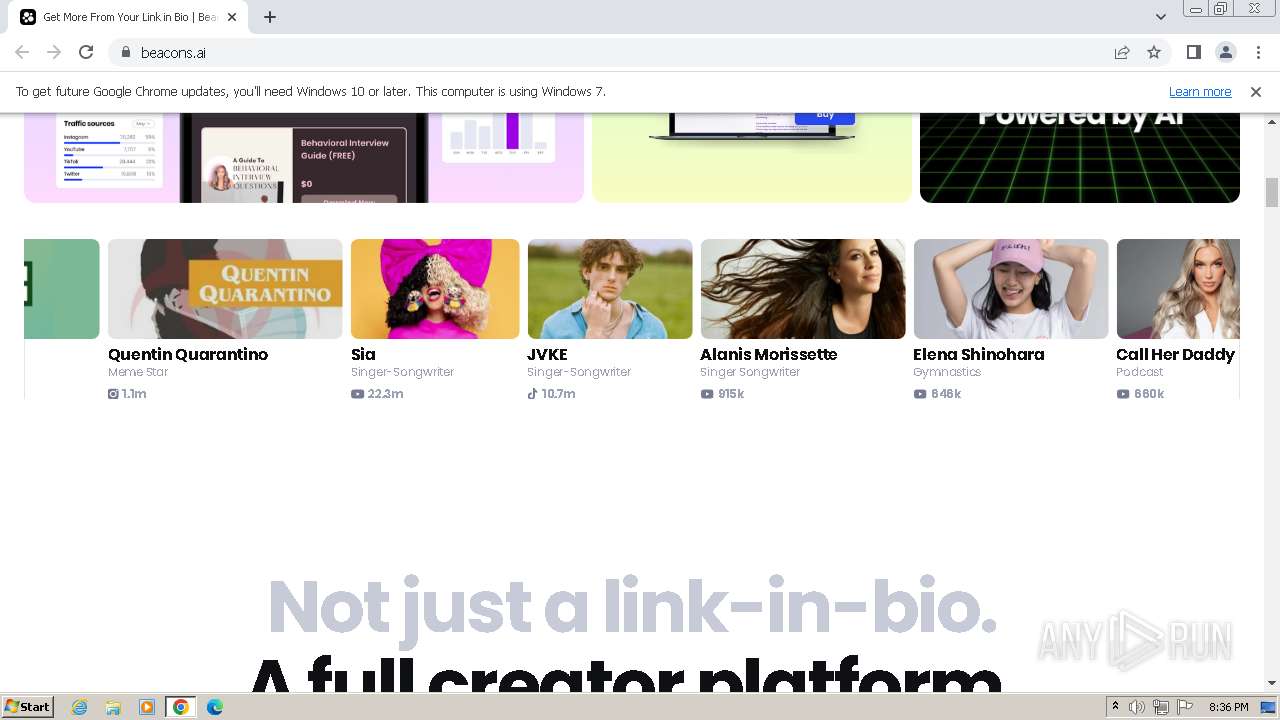This screenshot has height=720, width=1280.
Task: Switch to Chrome in the taskbar
Action: [181, 707]
